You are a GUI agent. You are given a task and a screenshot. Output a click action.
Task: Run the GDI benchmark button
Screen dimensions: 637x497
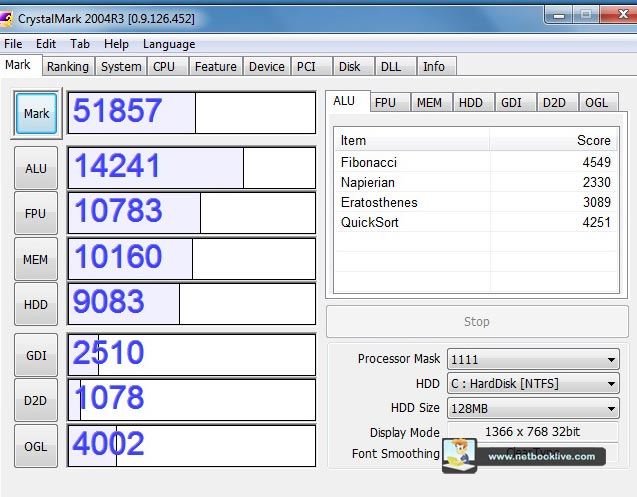(36, 355)
